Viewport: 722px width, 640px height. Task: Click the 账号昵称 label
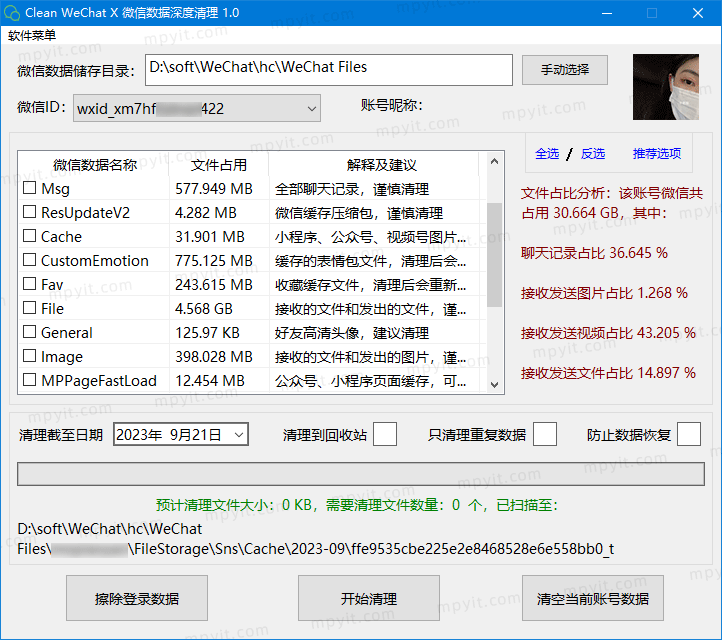coord(391,105)
